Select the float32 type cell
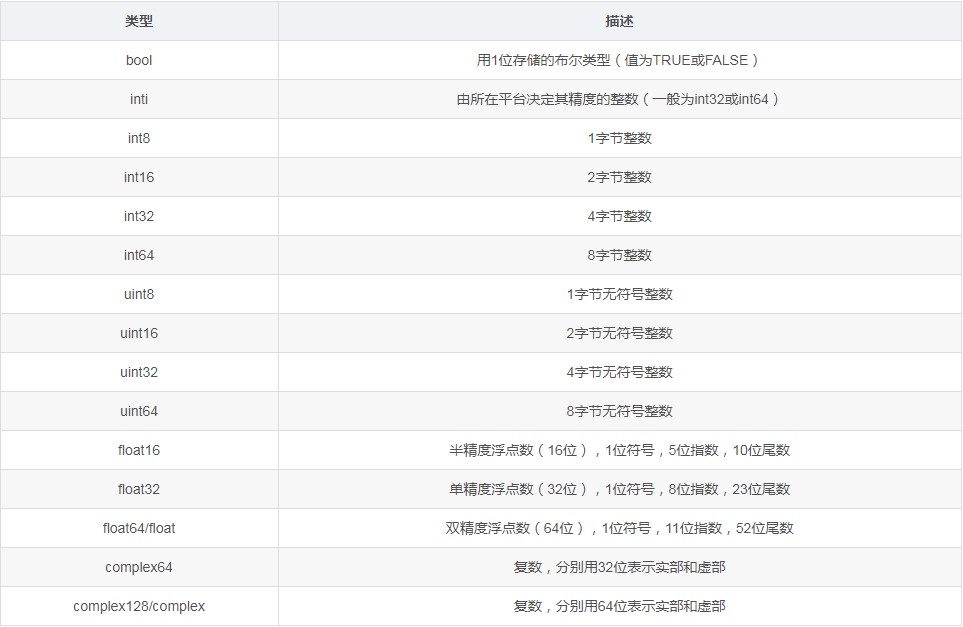Image resolution: width=963 pixels, height=627 pixels. (139, 489)
